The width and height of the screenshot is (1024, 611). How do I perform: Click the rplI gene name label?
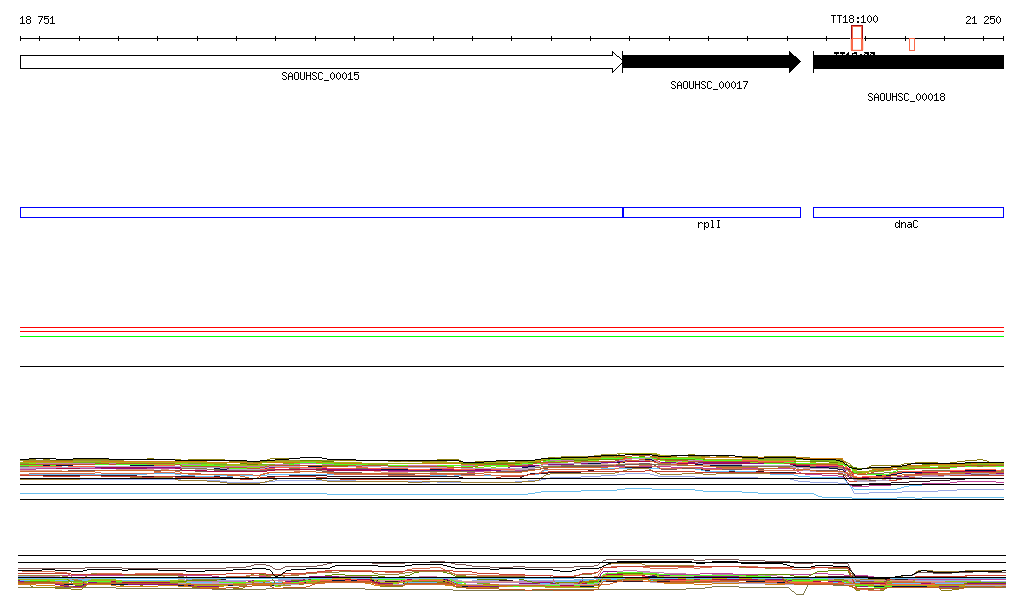[709, 225]
